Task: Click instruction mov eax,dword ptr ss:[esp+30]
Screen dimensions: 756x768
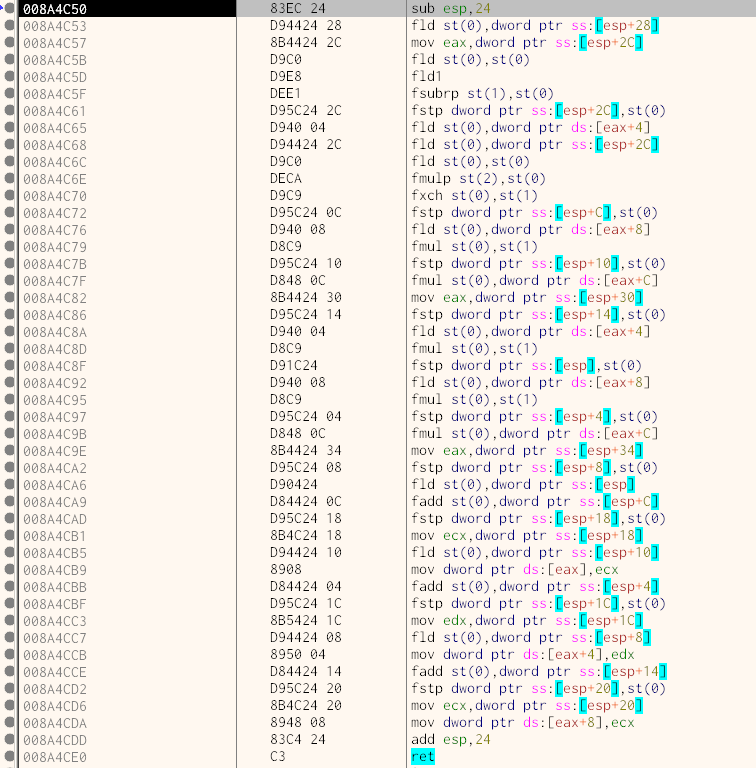Action: (x=527, y=297)
